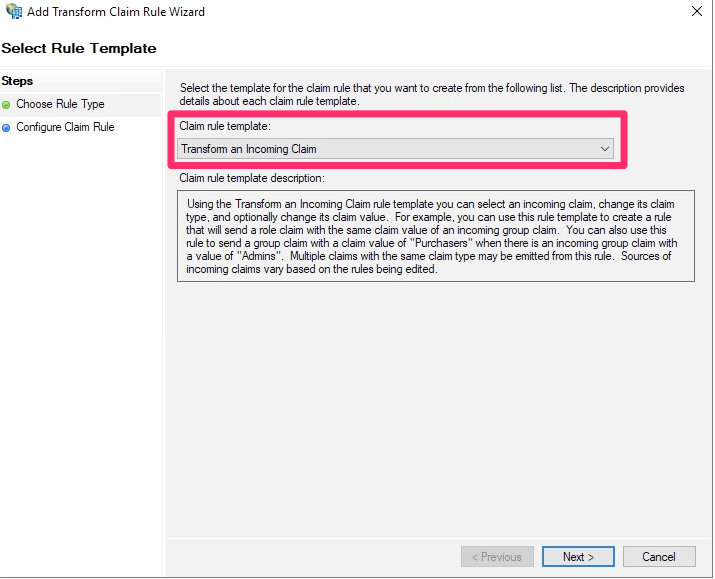Click the Steps header in the sidebar
The image size is (715, 579).
pyautogui.click(x=18, y=81)
